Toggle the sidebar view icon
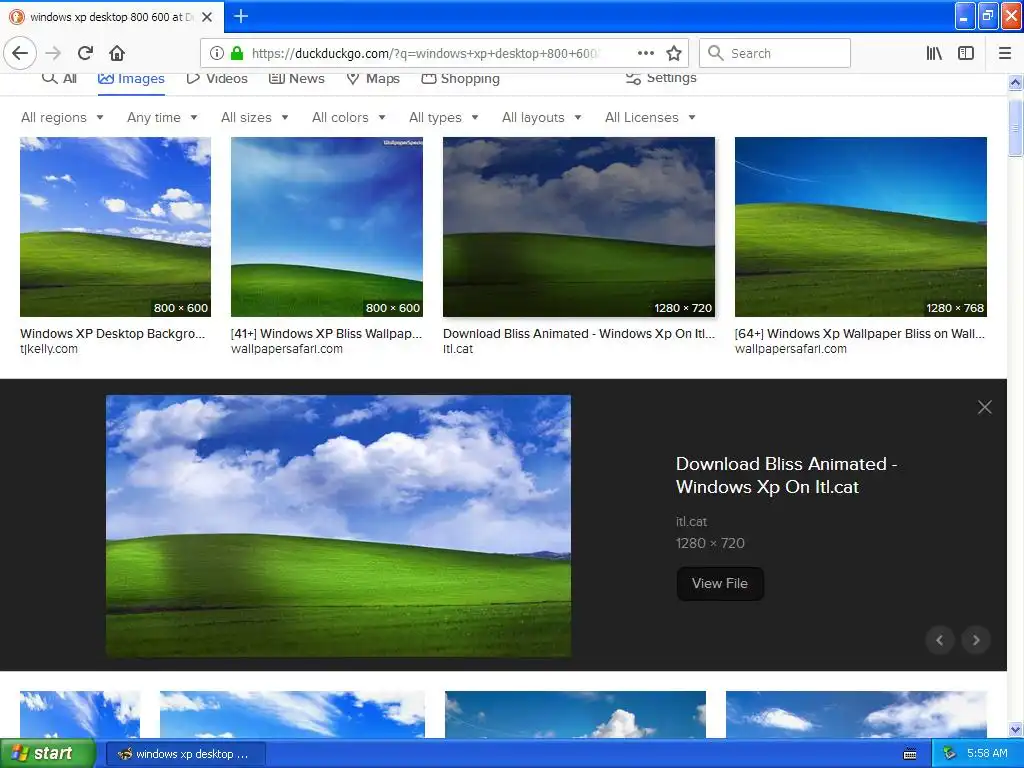 click(966, 53)
